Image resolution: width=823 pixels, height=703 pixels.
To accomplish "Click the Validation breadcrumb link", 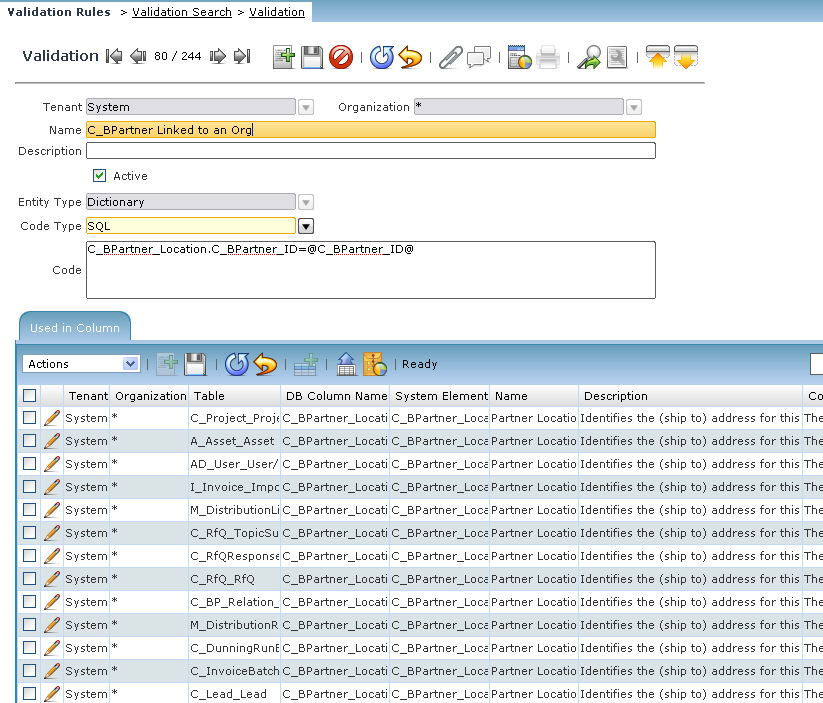I will (x=277, y=12).
